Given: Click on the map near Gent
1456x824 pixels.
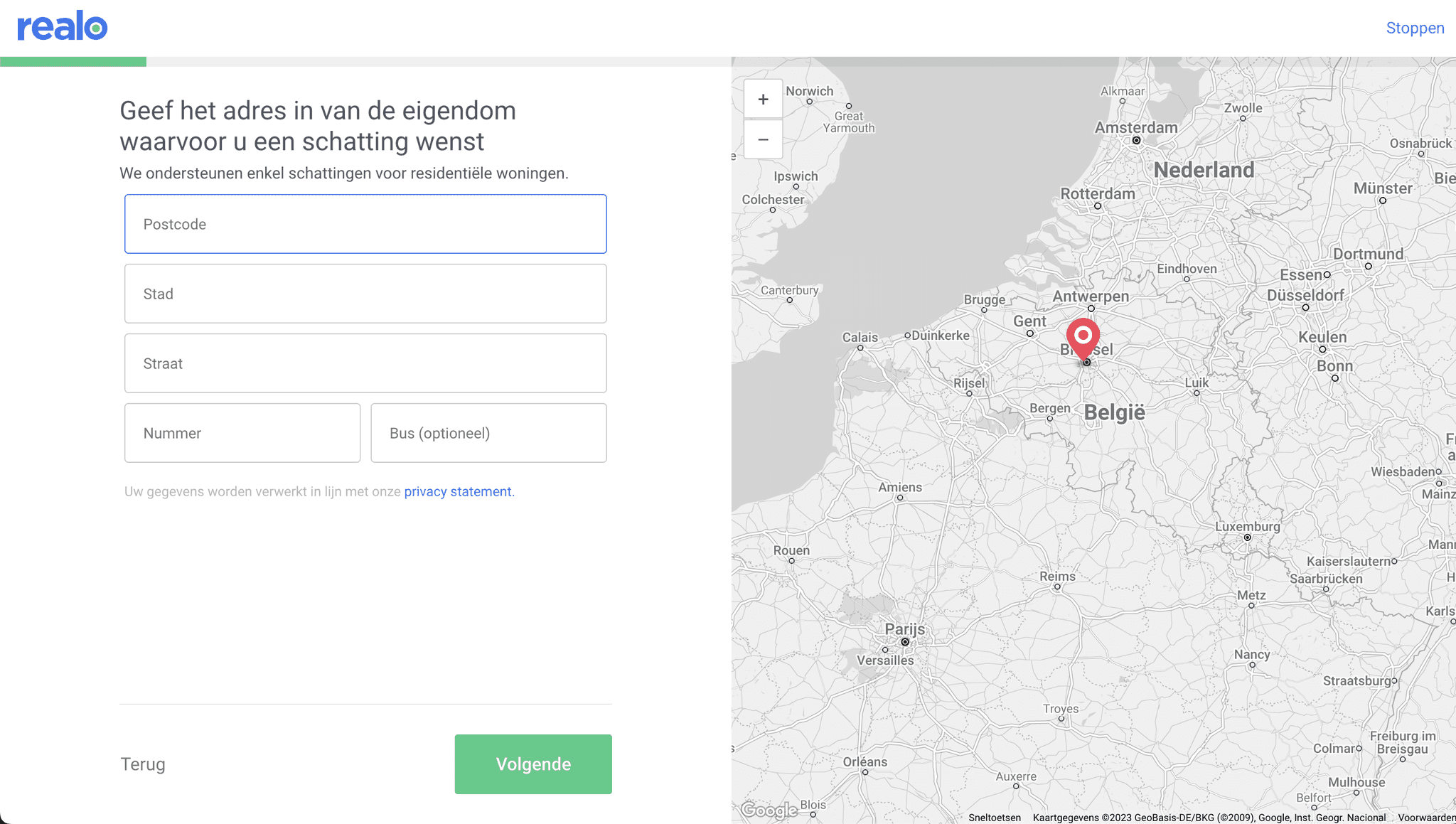Looking at the screenshot, I should click(x=1029, y=321).
